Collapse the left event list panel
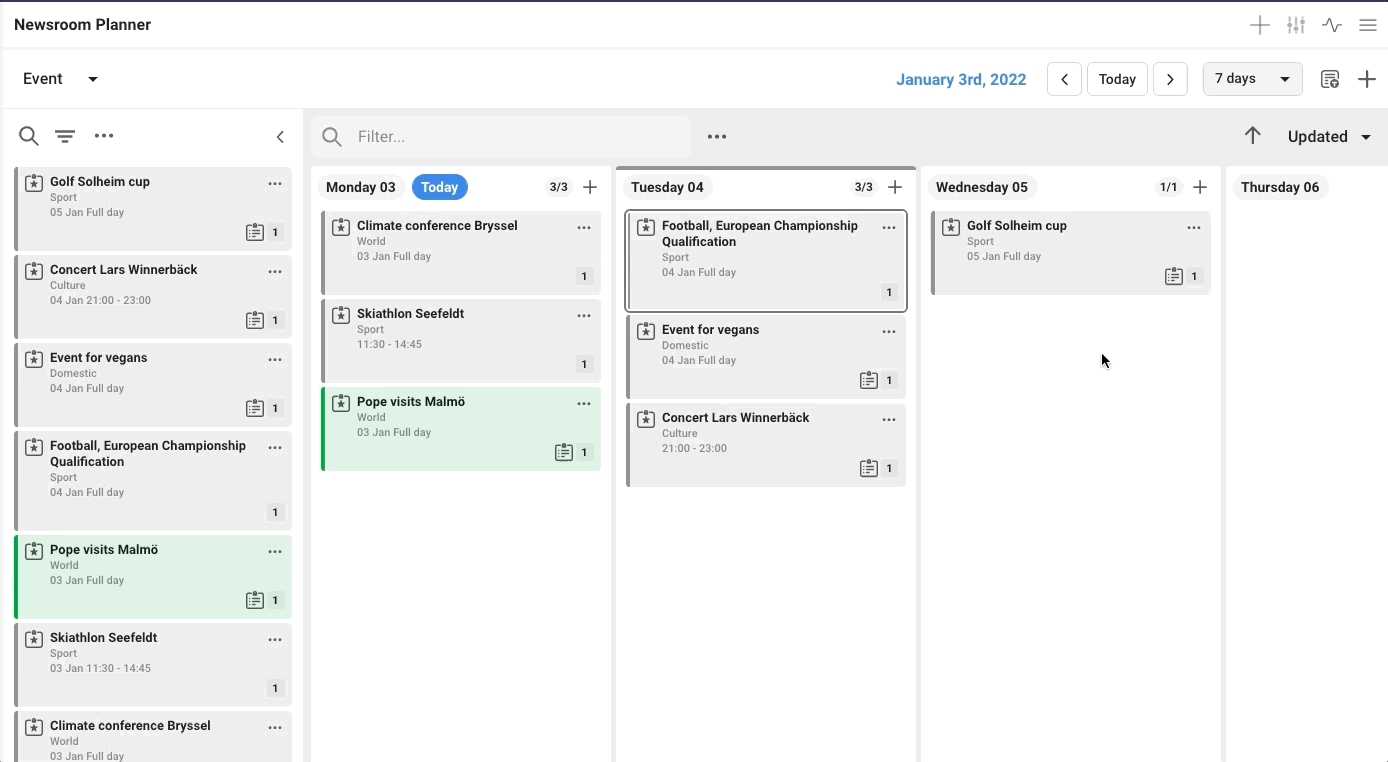The image size is (1388, 762). point(280,137)
